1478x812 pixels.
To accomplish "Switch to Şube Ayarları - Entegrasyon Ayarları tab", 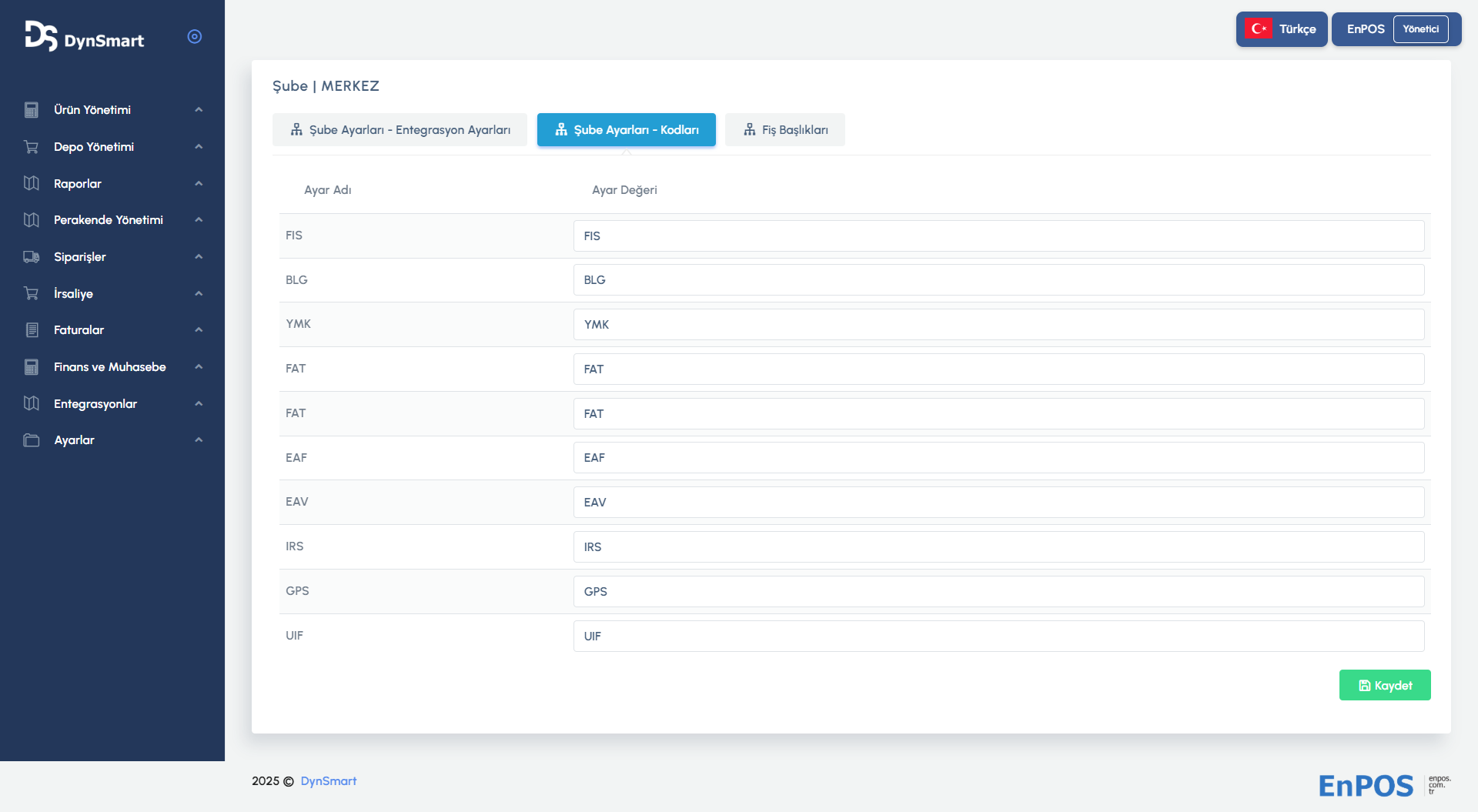I will [x=400, y=130].
